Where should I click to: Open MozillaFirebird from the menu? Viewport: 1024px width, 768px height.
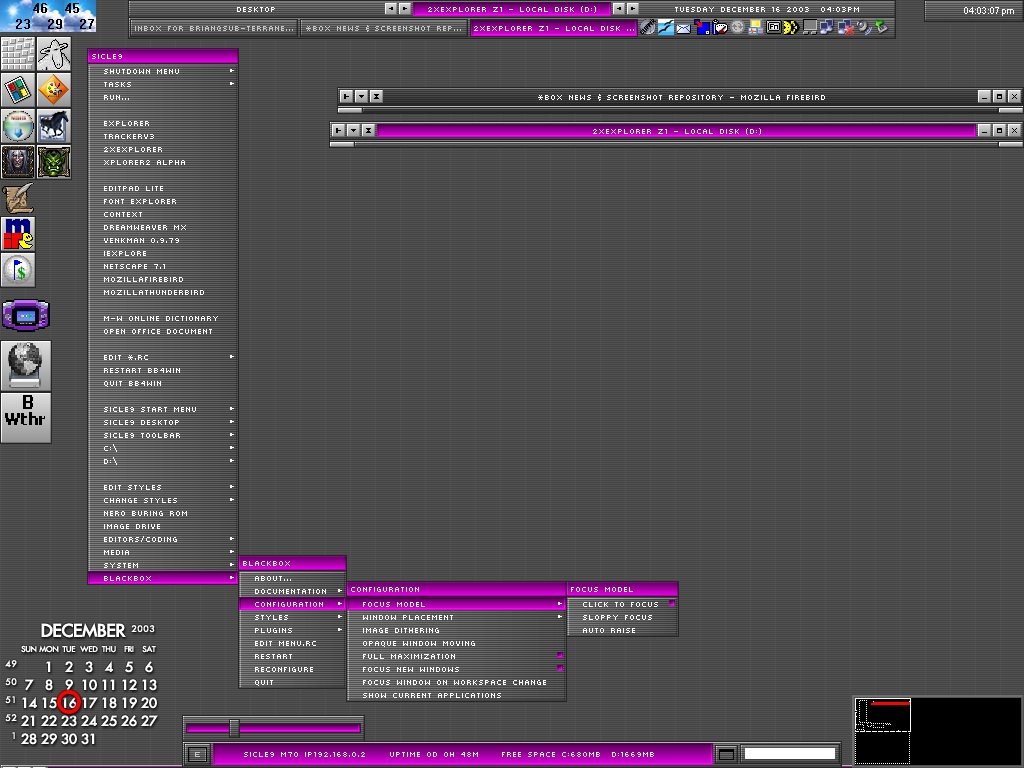(x=163, y=280)
